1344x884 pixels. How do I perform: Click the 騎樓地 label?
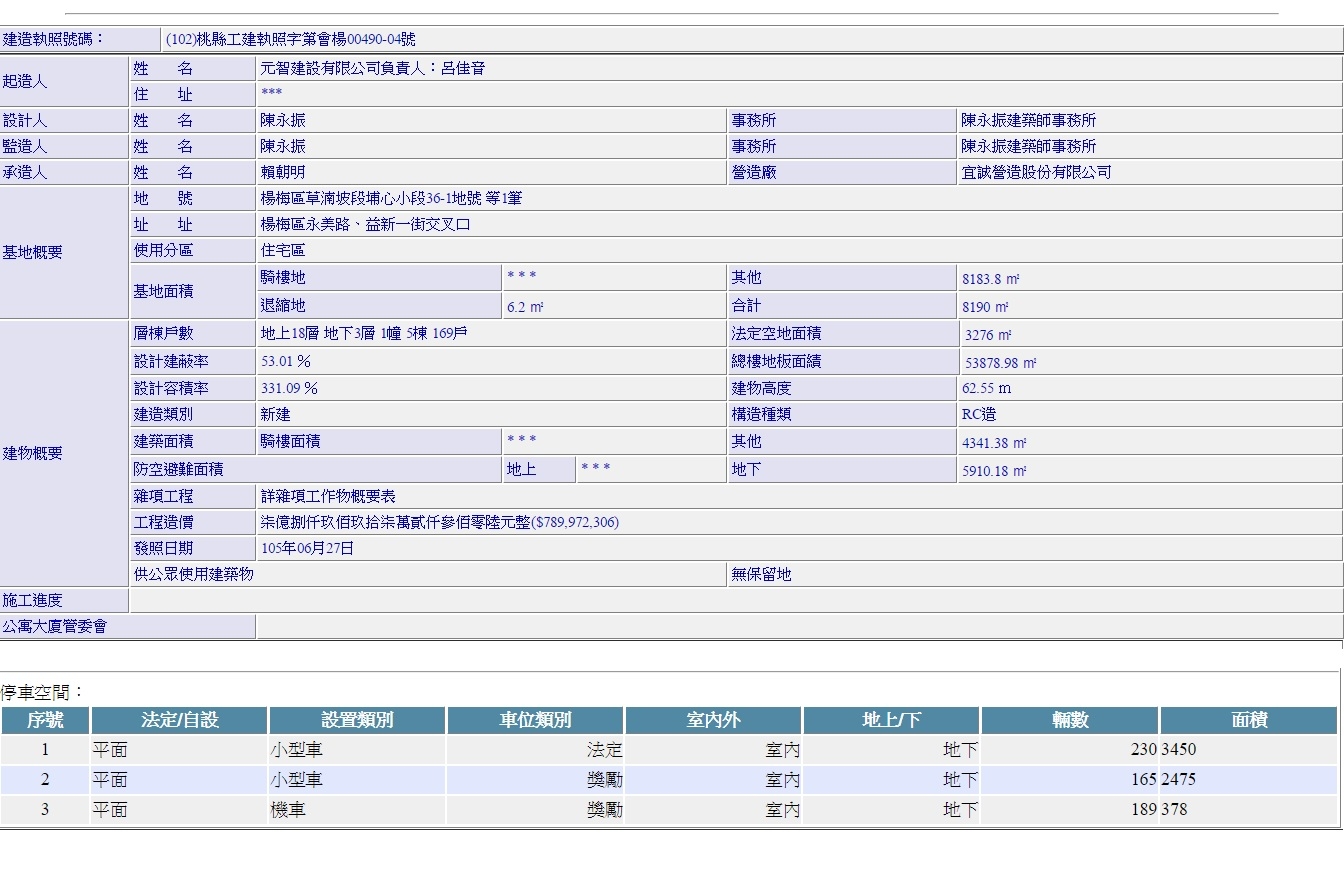(283, 277)
